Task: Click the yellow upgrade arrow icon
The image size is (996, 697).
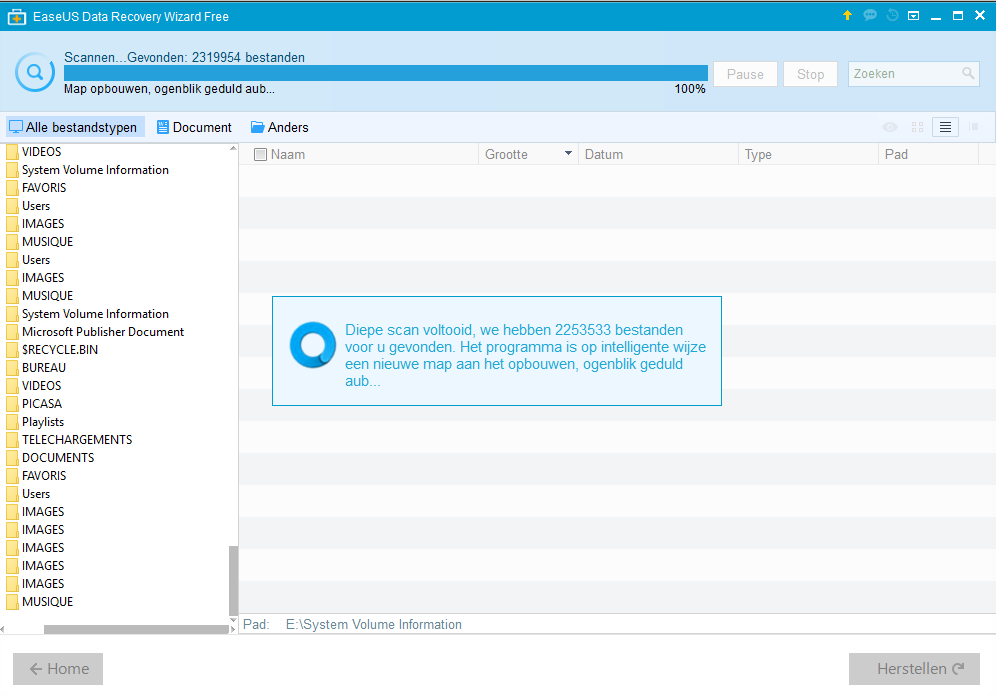Action: tap(848, 15)
